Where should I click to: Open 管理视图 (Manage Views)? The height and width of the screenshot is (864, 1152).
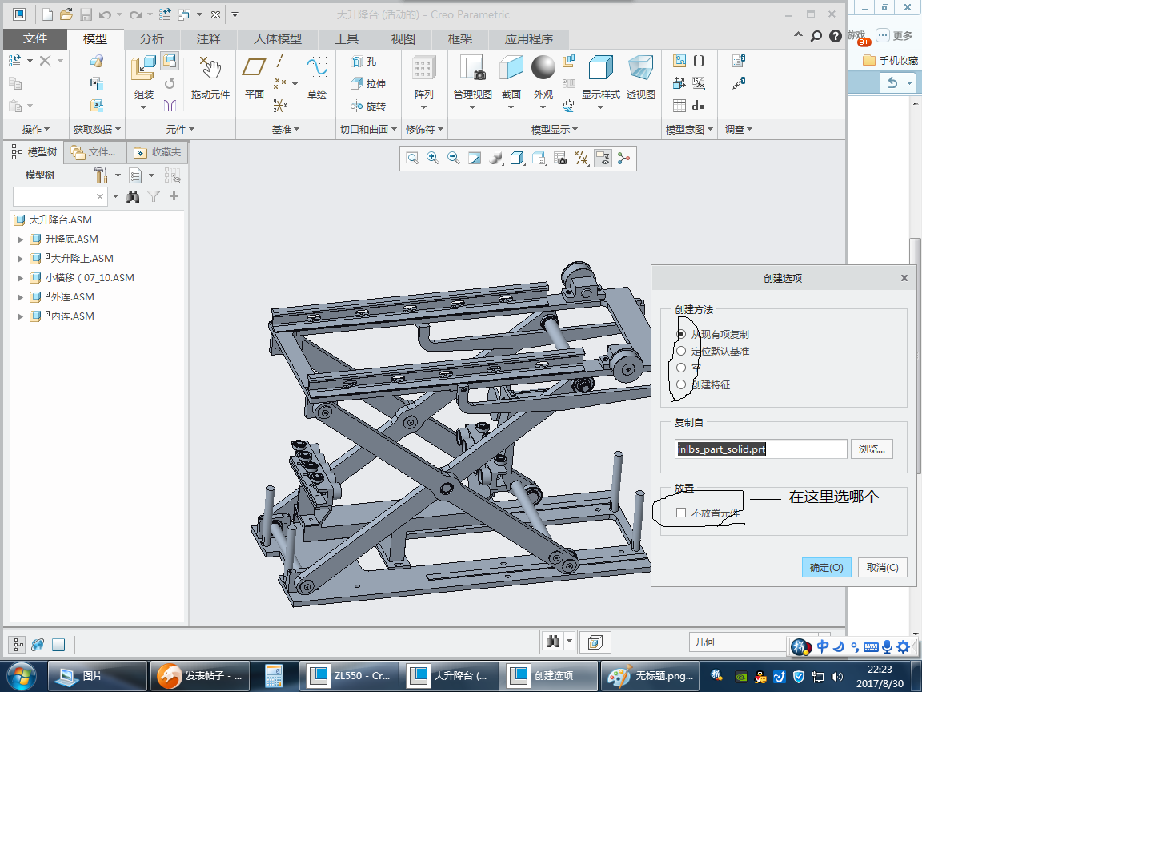472,78
